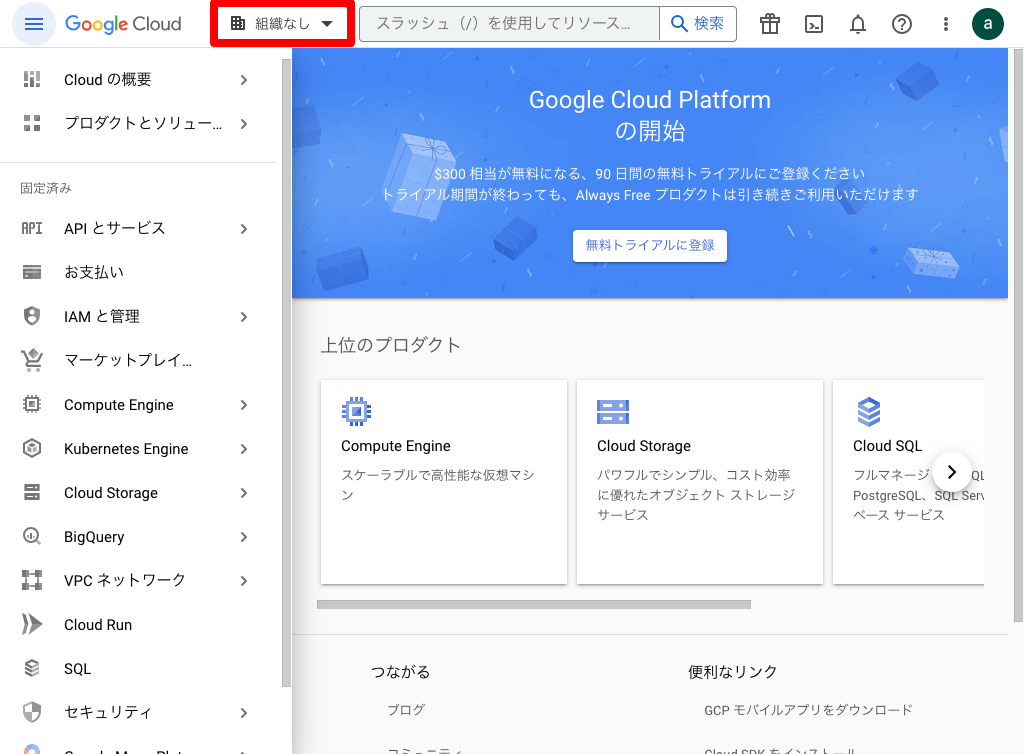Click the 無料トライアルに登録 button
Screen dimensions: 1024x754
click(x=649, y=245)
